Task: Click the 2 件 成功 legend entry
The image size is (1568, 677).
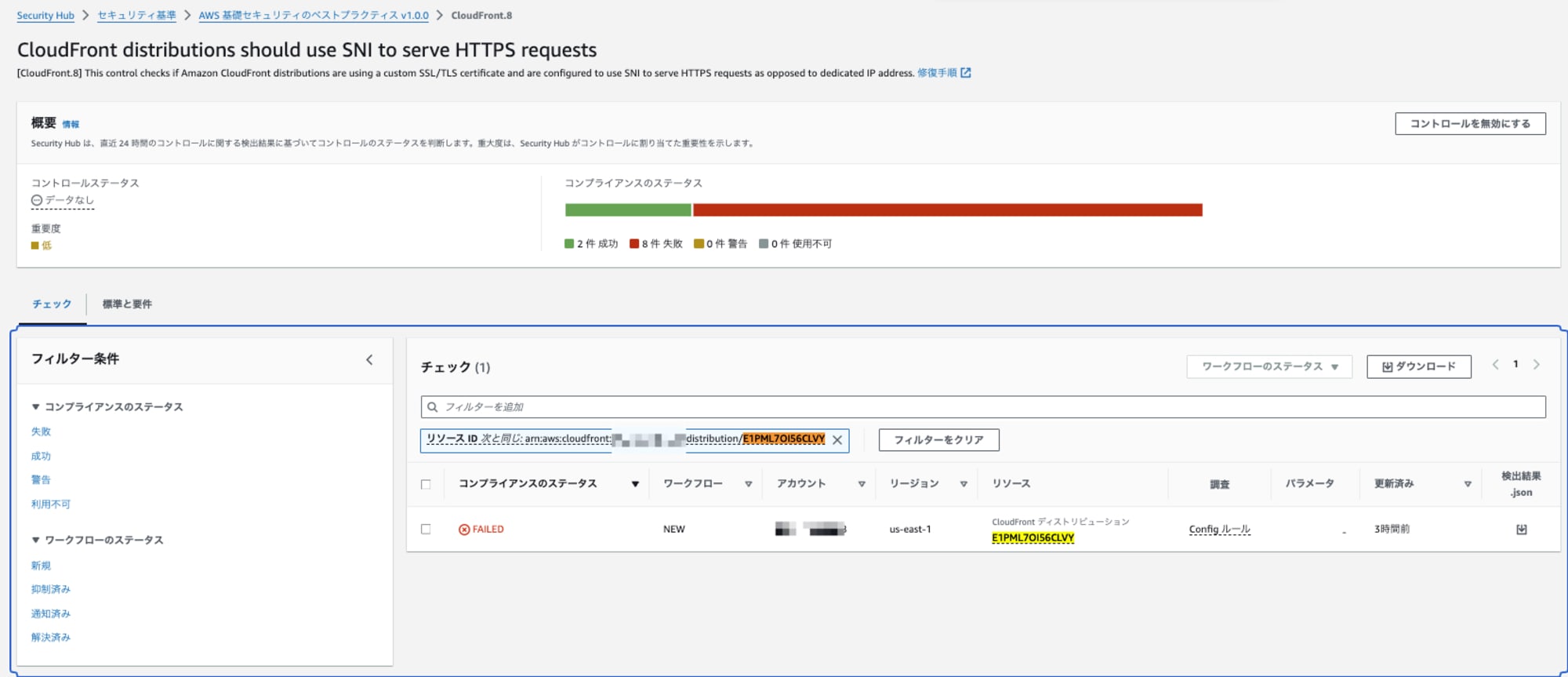Action: tap(591, 245)
